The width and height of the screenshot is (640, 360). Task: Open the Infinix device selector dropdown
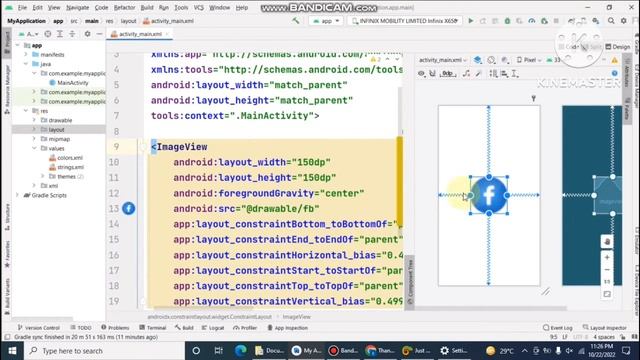pyautogui.click(x=405, y=21)
